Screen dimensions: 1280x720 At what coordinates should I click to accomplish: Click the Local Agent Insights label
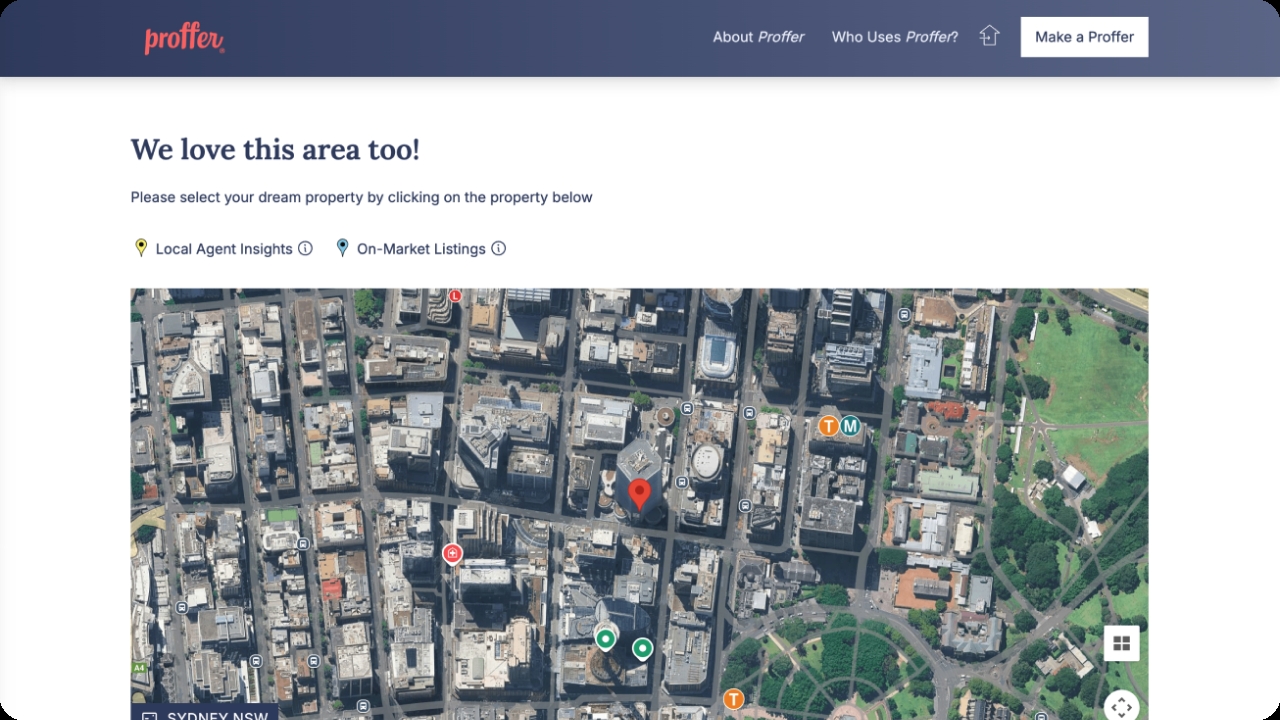click(224, 249)
